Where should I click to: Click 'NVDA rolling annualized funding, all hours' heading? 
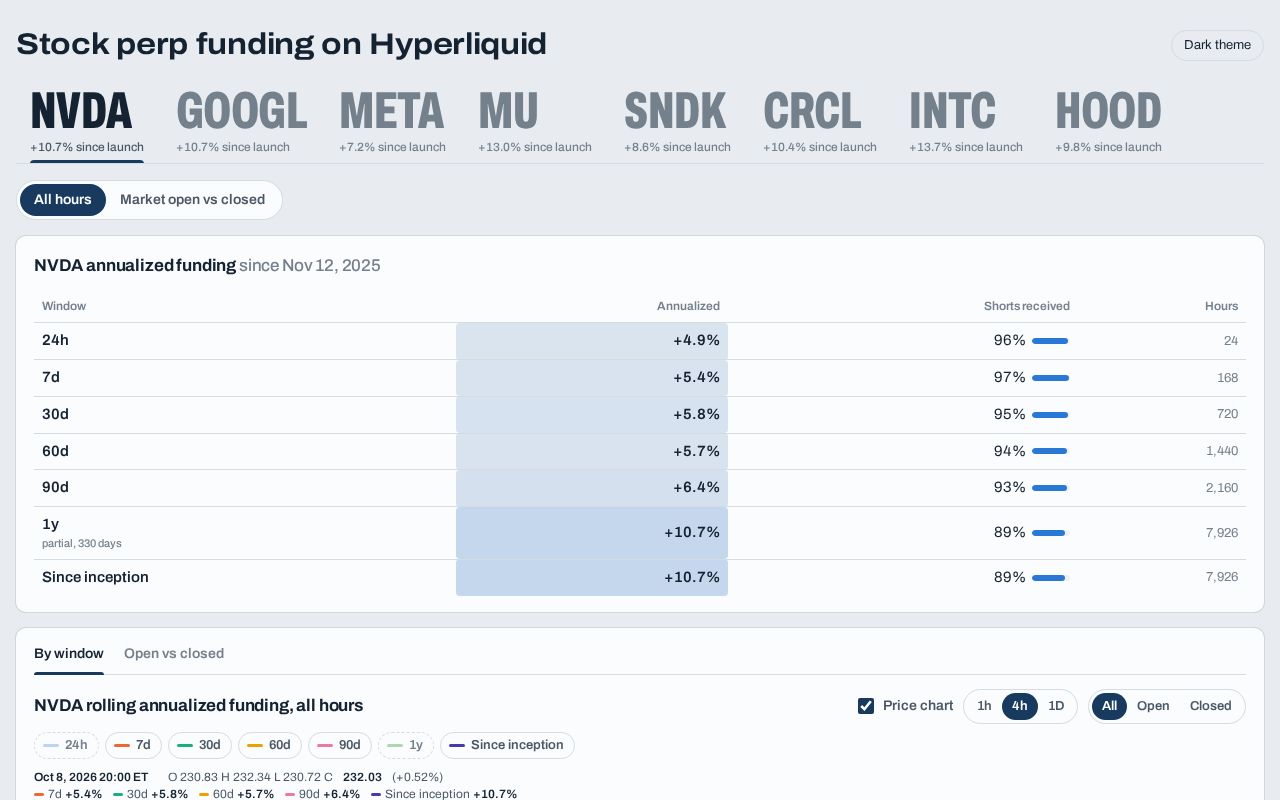tap(198, 706)
